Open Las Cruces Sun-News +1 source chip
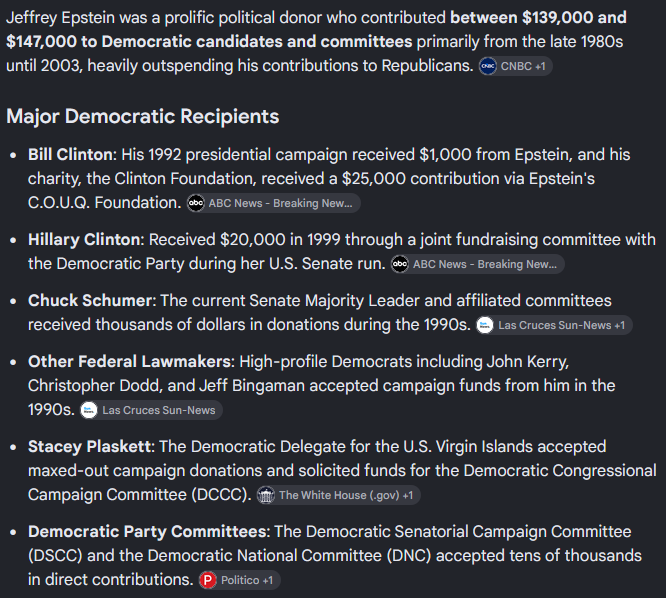The width and height of the screenshot is (666, 598). click(x=554, y=325)
